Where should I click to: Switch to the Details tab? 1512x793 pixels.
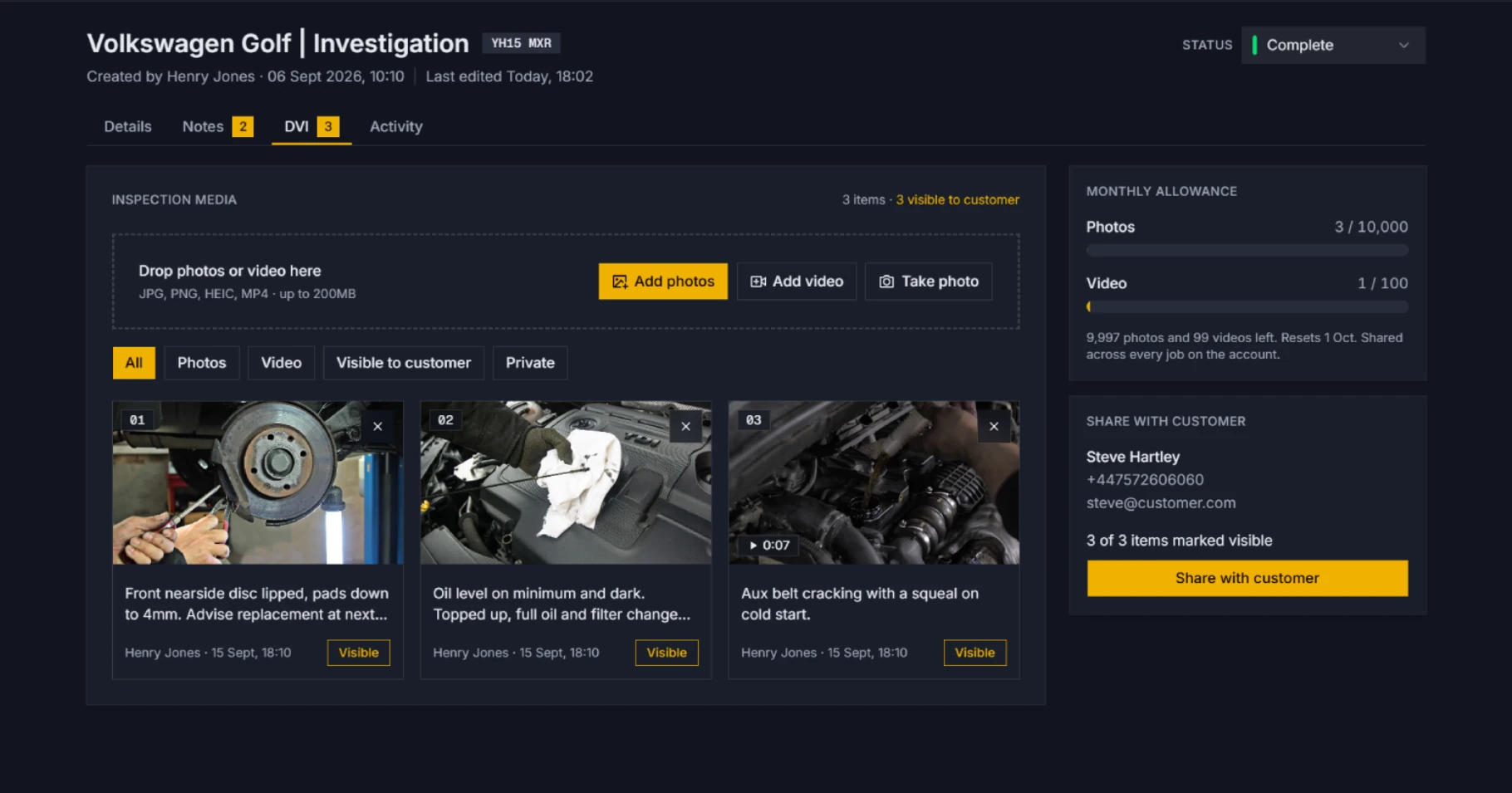[x=128, y=126]
